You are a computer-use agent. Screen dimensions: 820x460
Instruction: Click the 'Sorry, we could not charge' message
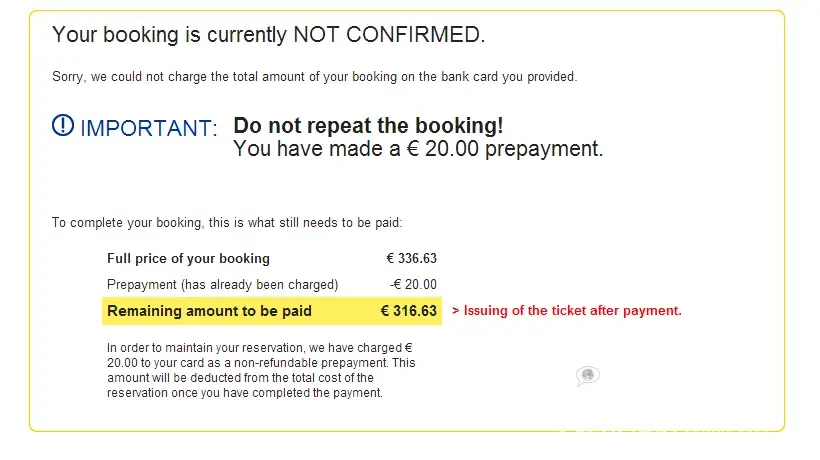pos(314,76)
